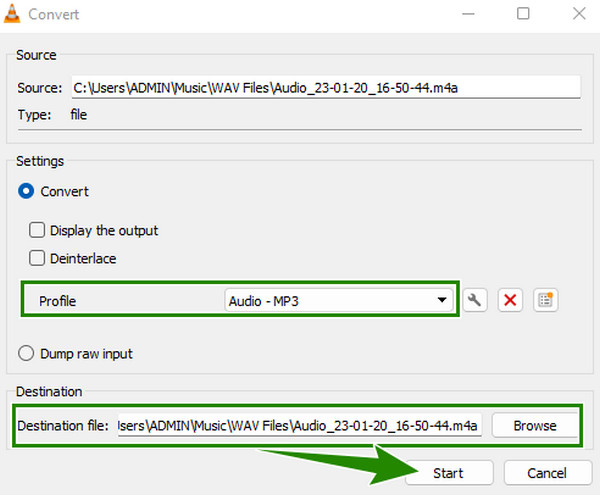Screen dimensions: 600x495
Task: Close the Convert window
Action: 579,14
